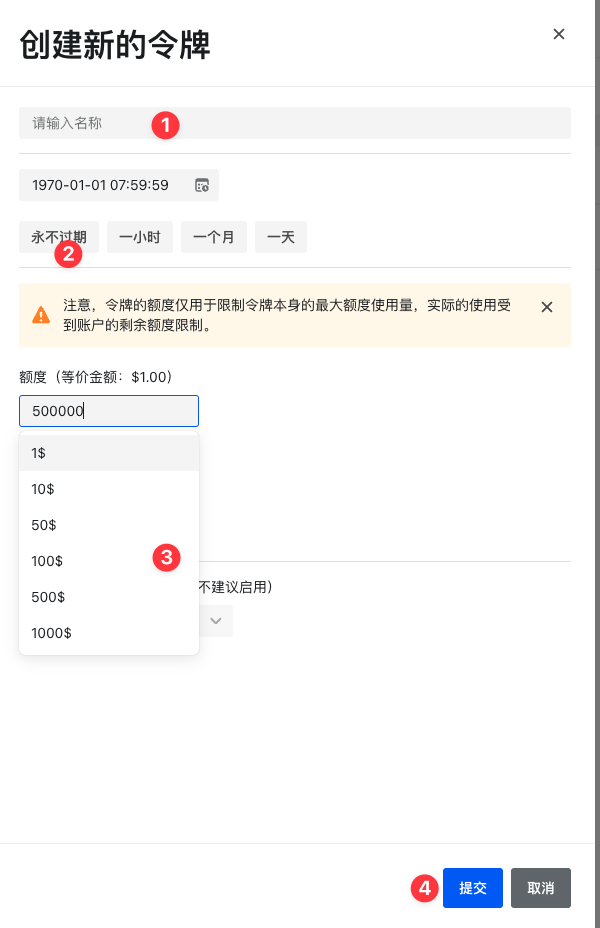The height and width of the screenshot is (928, 600).
Task: Choose the 一个月 expiry button
Action: click(x=214, y=237)
